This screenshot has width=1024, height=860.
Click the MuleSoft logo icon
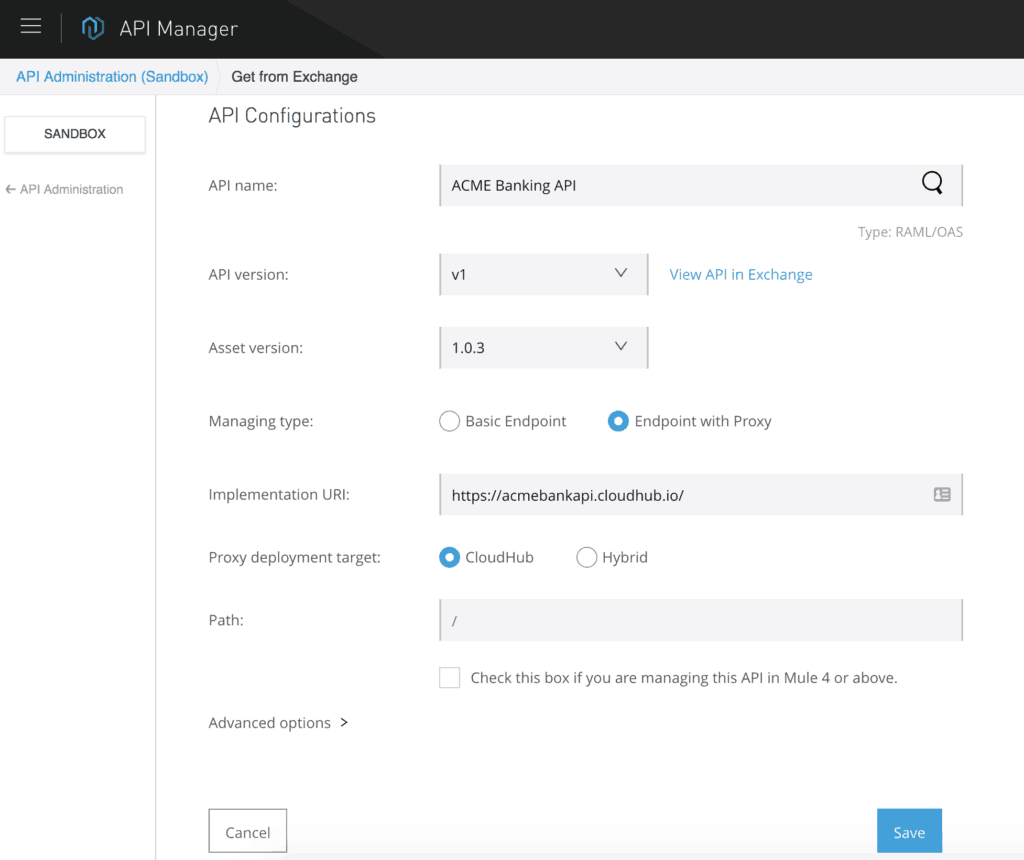coord(93,27)
